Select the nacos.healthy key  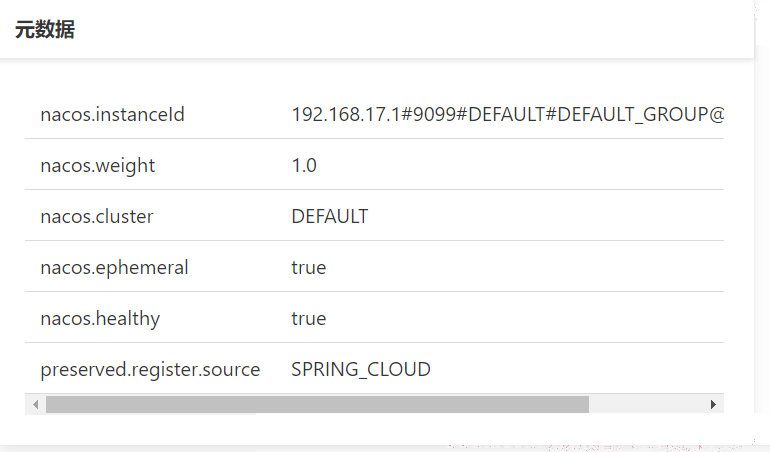click(100, 319)
